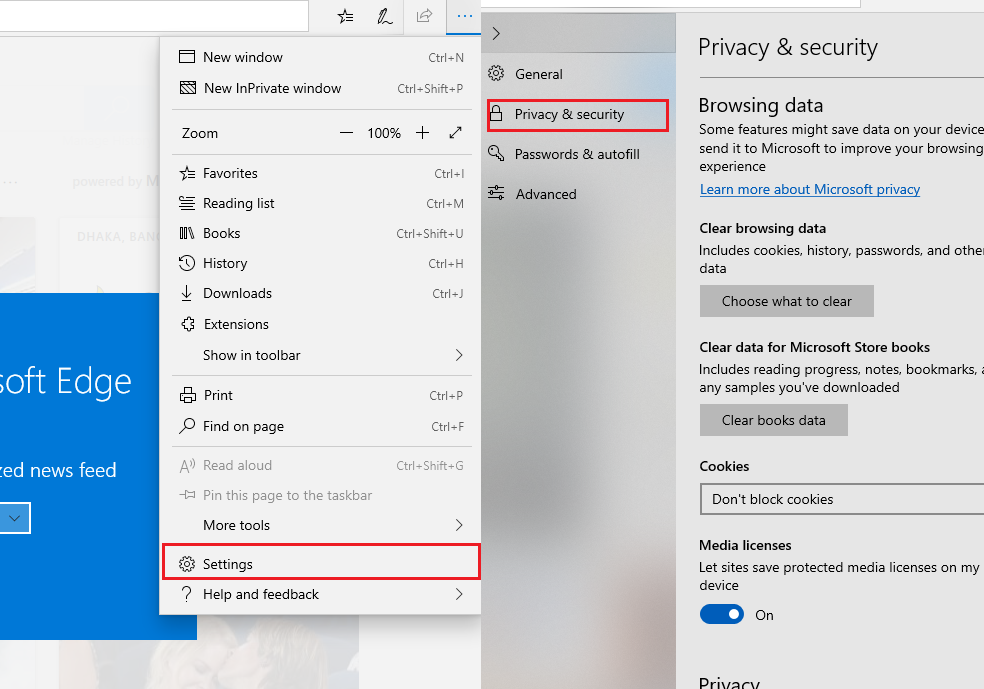Expand the Show in toolbar submenu arrow
The width and height of the screenshot is (984, 689).
459,355
